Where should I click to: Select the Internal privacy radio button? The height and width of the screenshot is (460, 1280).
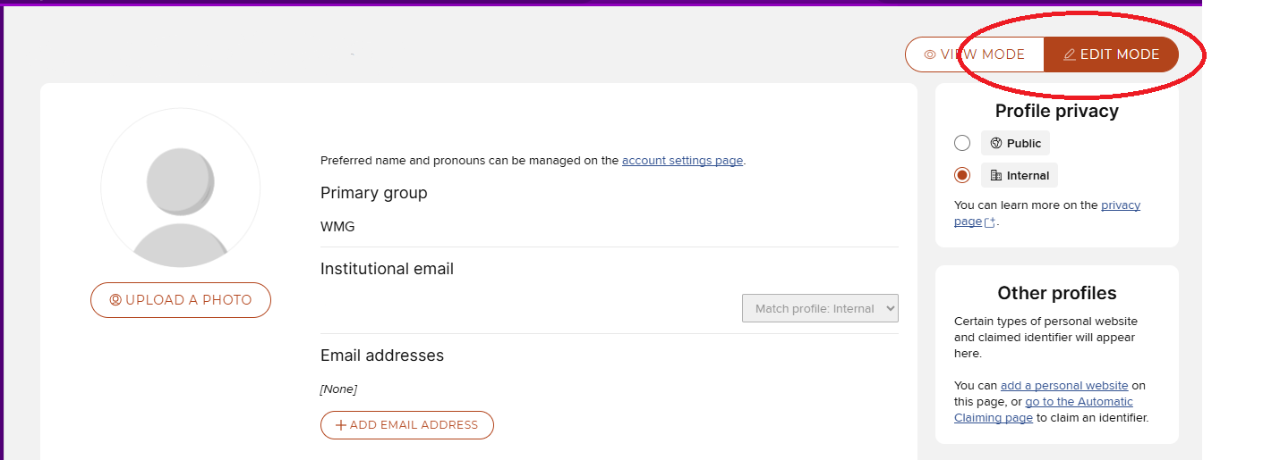pos(962,175)
